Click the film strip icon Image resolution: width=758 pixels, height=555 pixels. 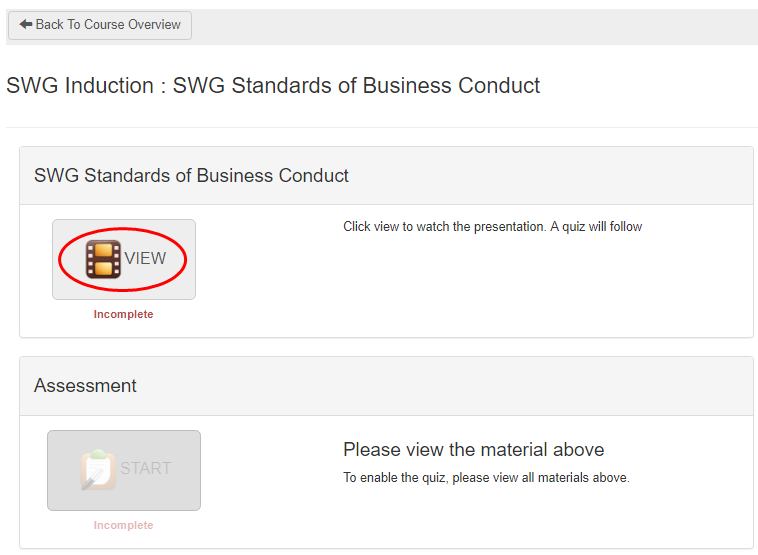tap(103, 259)
